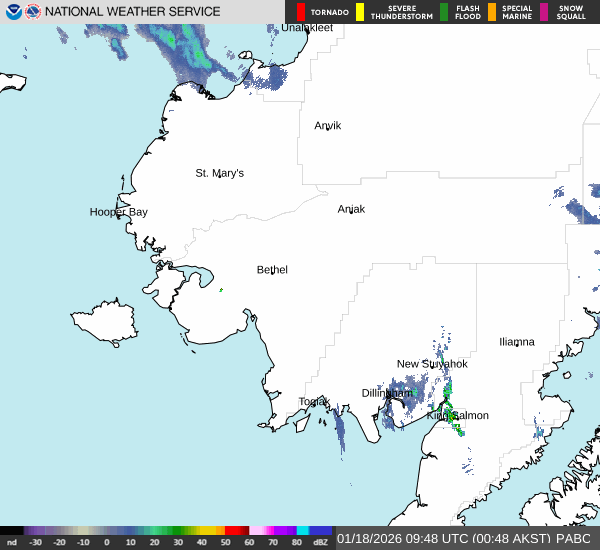Click the Togiak map label
600x550 pixels.
pos(314,402)
